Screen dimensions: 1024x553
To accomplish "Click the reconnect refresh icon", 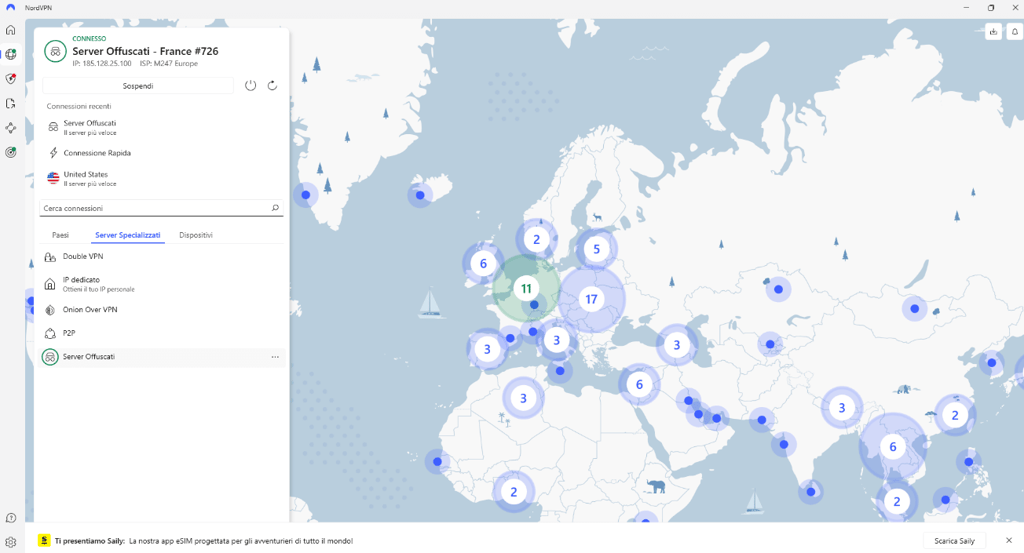I will [x=272, y=86].
